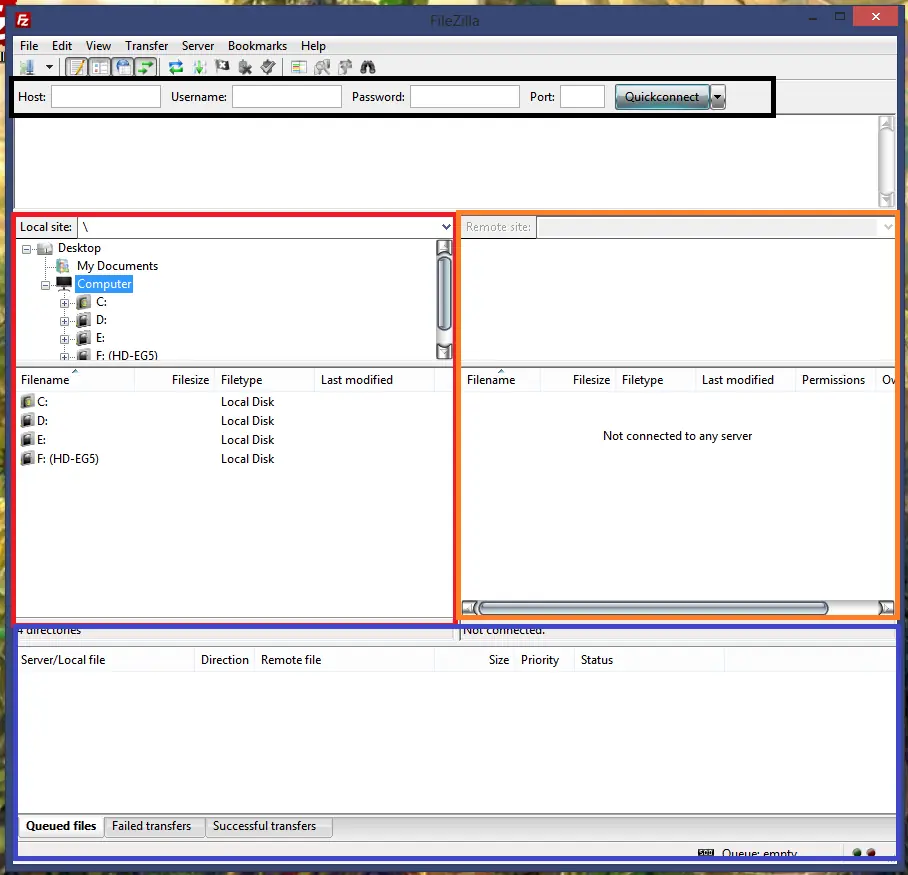Open the View menu
The height and width of the screenshot is (875, 908).
point(98,46)
